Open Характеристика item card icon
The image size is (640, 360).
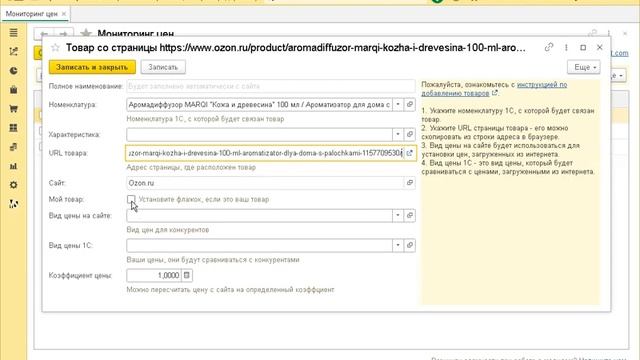[x=410, y=134]
